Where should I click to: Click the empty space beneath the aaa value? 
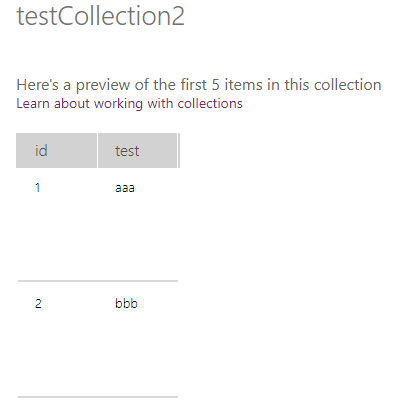(x=137, y=237)
